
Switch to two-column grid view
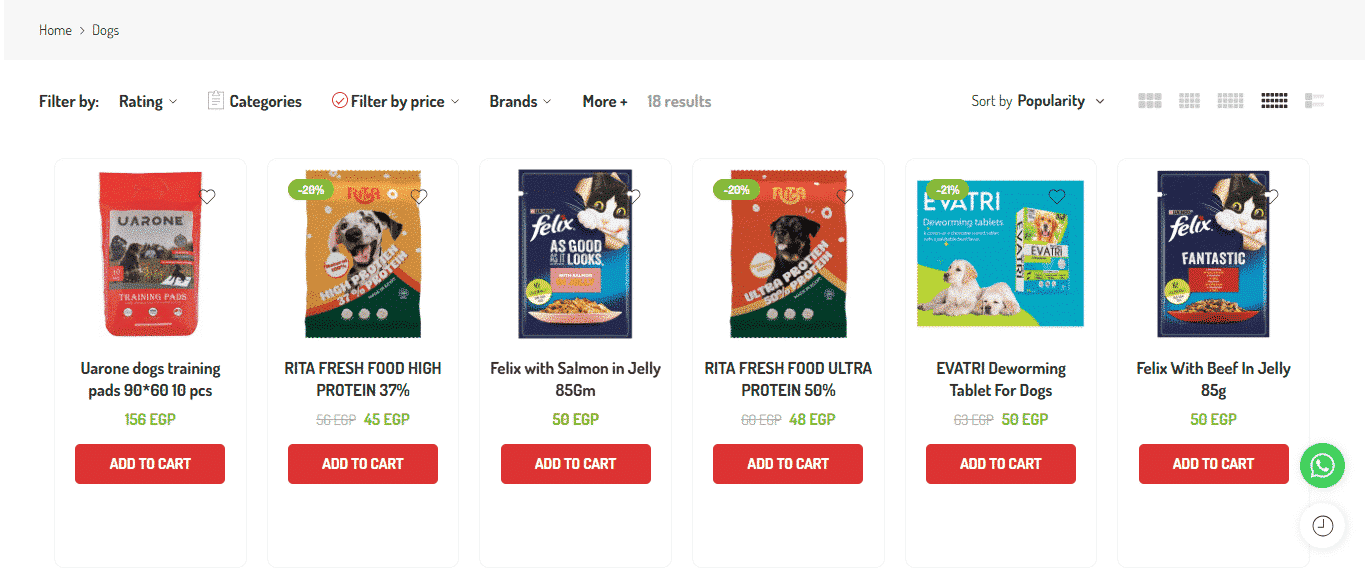point(1150,101)
